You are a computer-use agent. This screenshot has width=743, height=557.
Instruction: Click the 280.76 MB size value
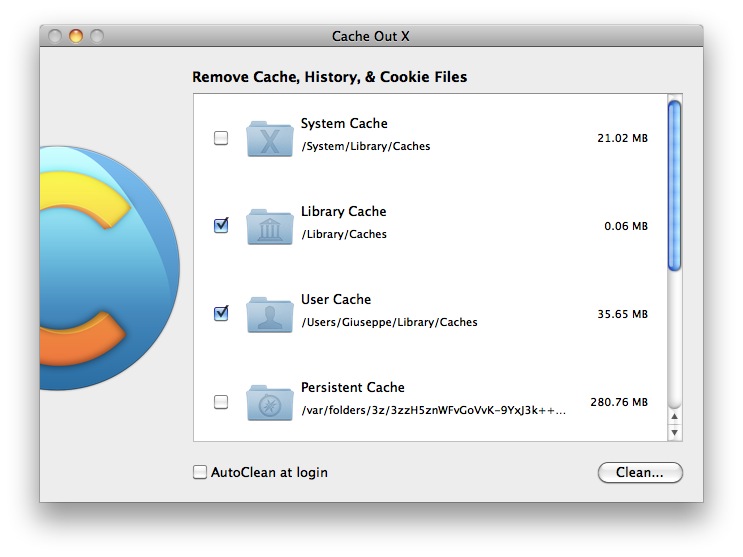(619, 402)
